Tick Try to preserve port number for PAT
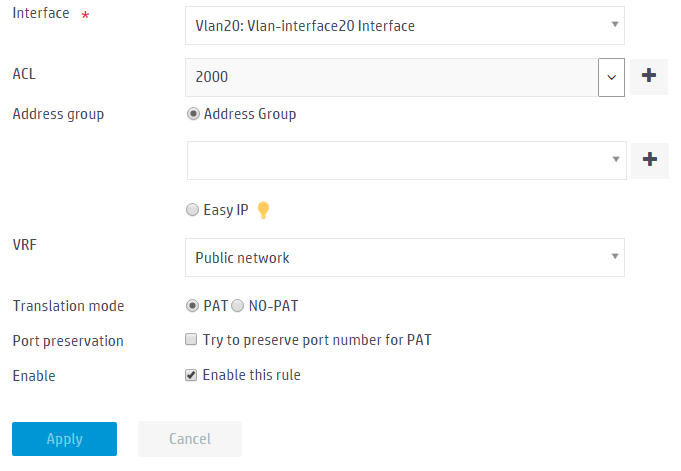Image resolution: width=681 pixels, height=471 pixels. (191, 339)
